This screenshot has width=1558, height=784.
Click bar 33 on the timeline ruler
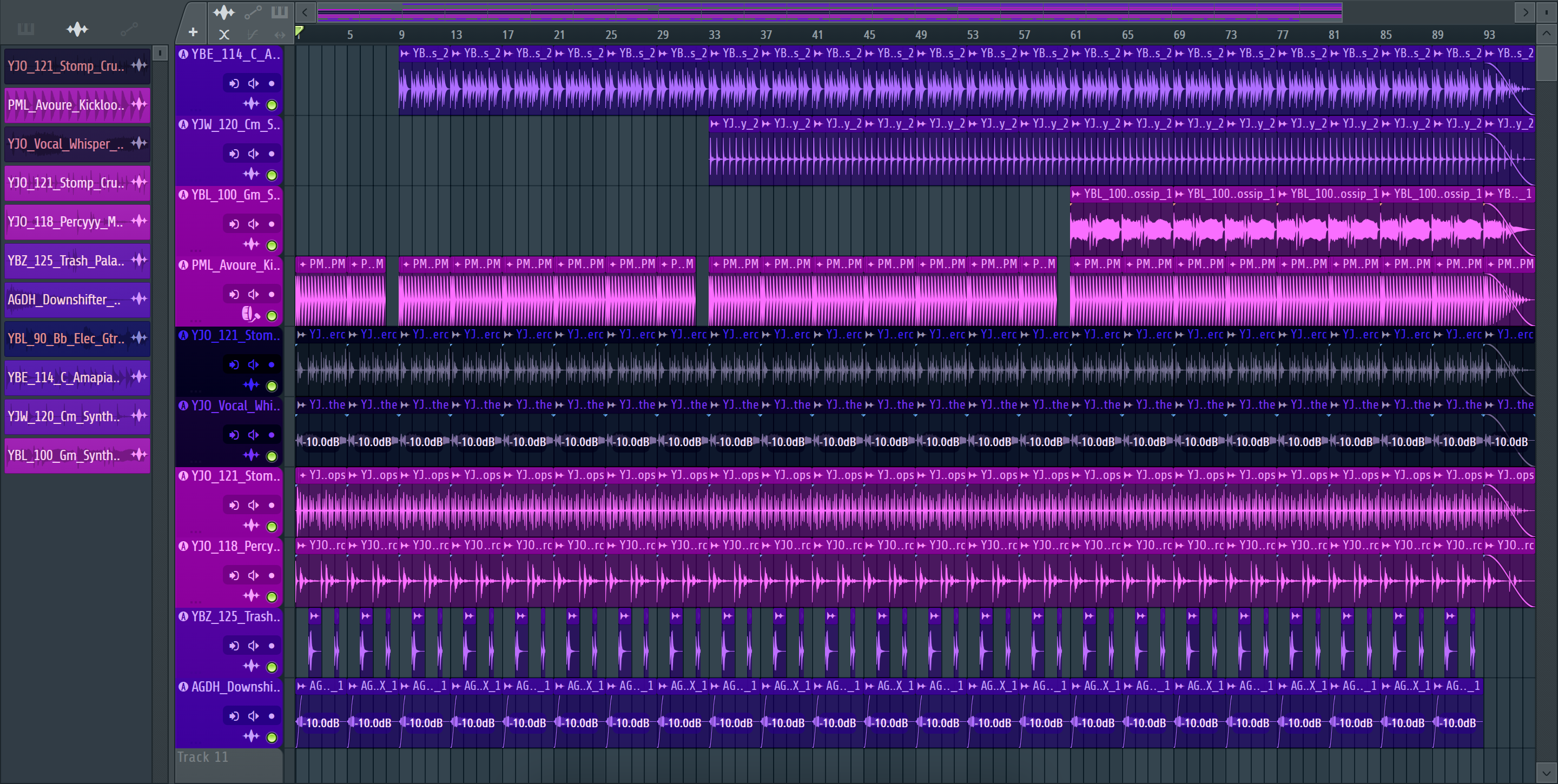(x=714, y=35)
